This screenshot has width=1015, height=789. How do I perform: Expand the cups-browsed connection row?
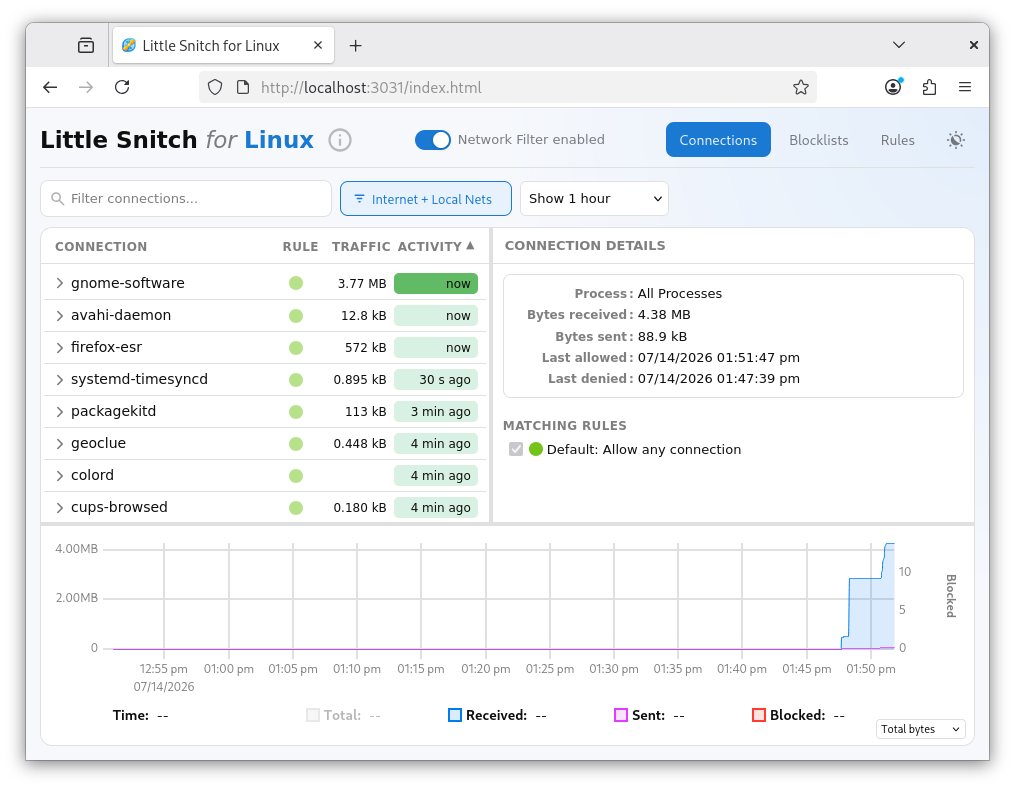[60, 508]
